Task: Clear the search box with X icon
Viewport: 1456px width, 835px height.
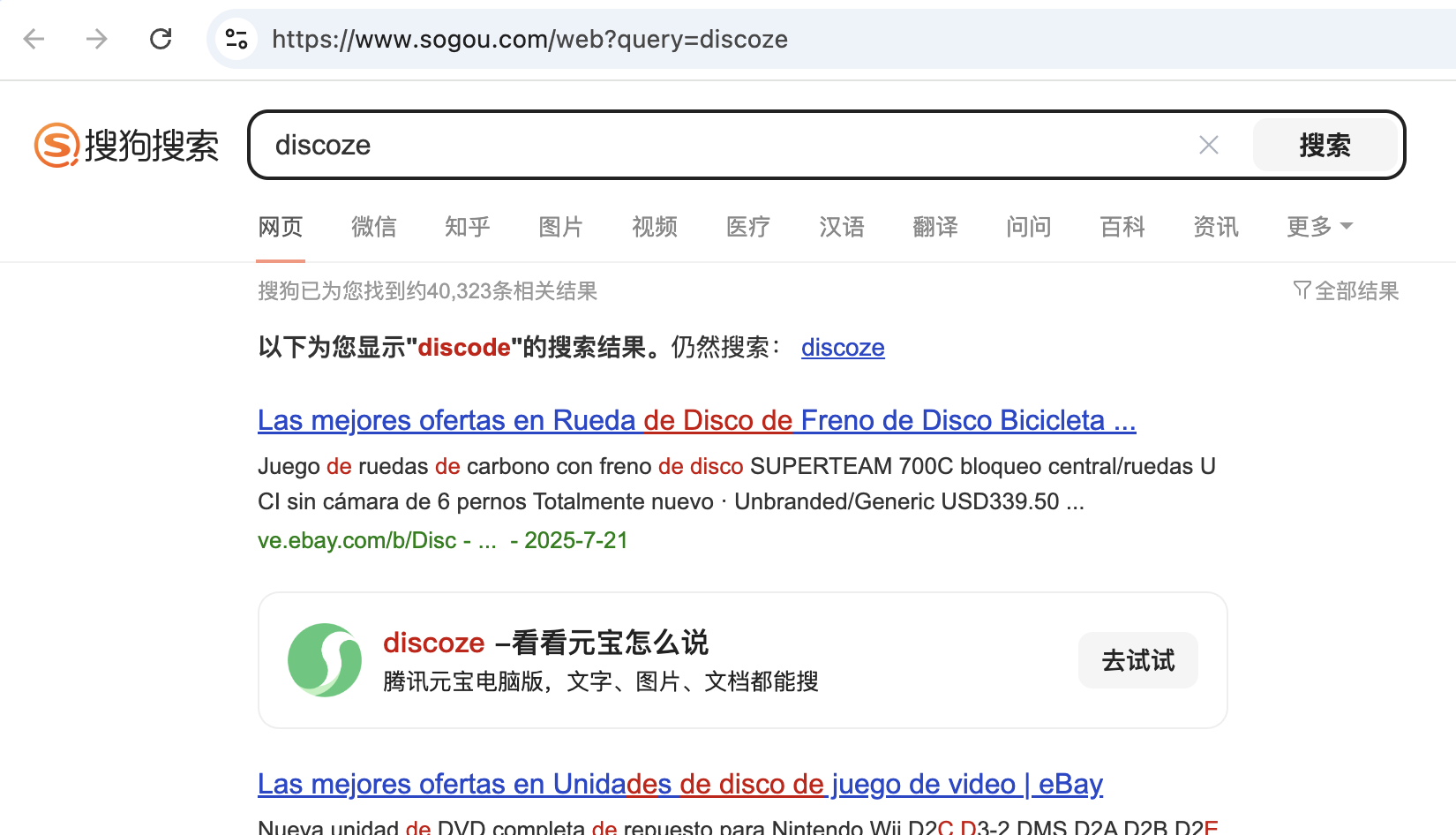Action: pyautogui.click(x=1208, y=146)
